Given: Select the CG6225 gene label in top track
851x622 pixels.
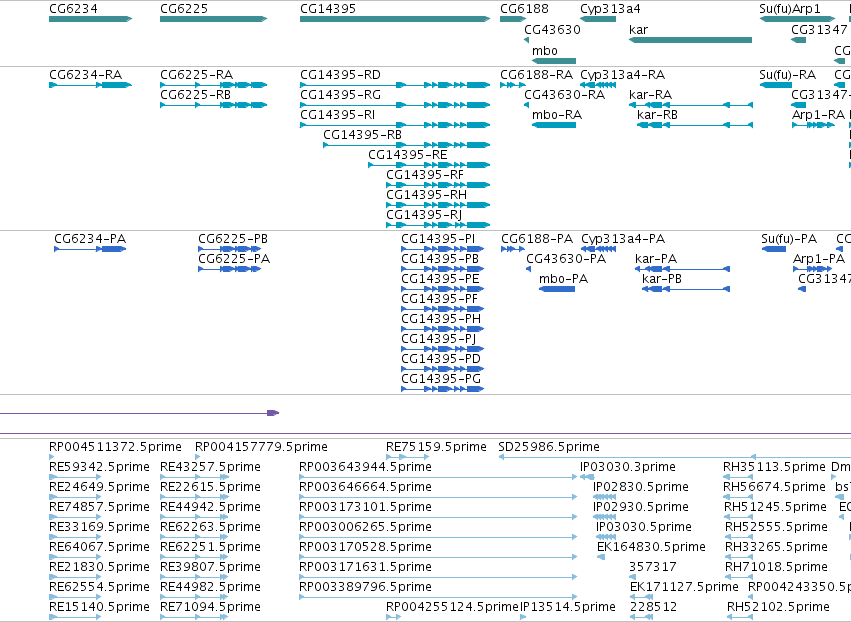Looking at the screenshot, I should point(184,9).
